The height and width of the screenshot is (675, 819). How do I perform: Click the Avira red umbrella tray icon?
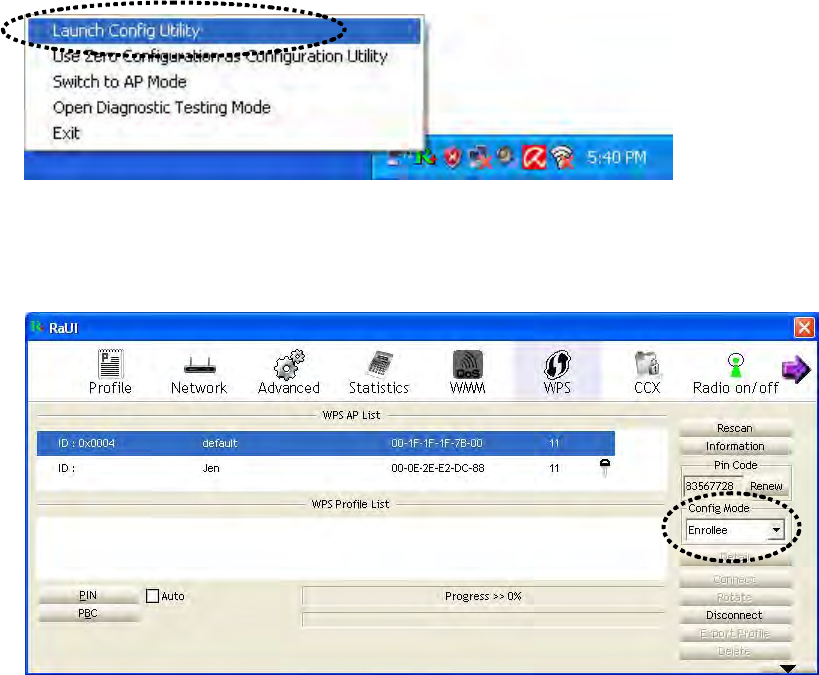534,157
